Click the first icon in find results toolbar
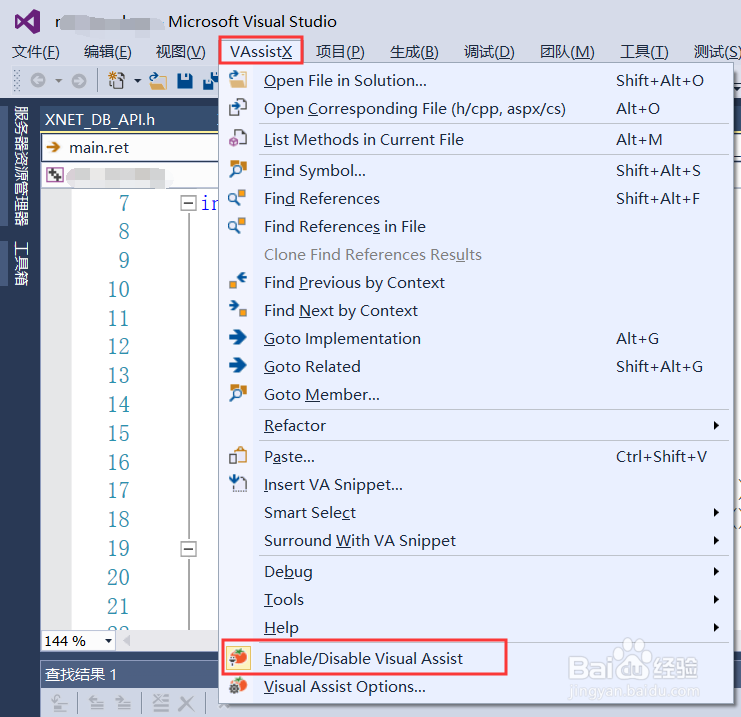The width and height of the screenshot is (741, 717). tap(59, 703)
